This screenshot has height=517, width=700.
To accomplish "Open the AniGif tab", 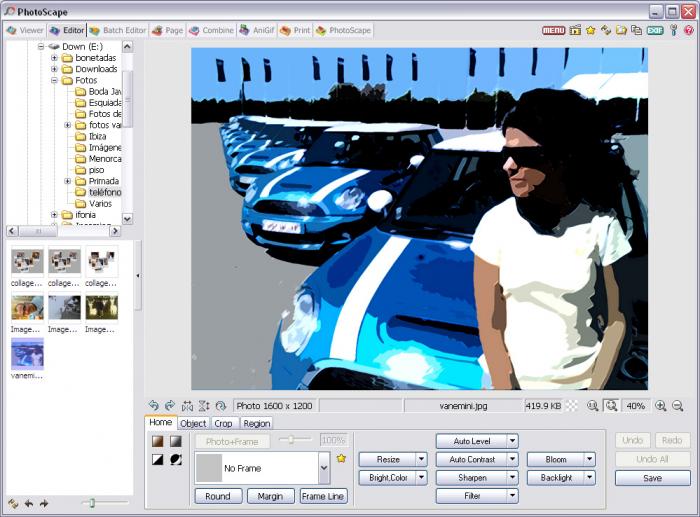I will pyautogui.click(x=257, y=30).
